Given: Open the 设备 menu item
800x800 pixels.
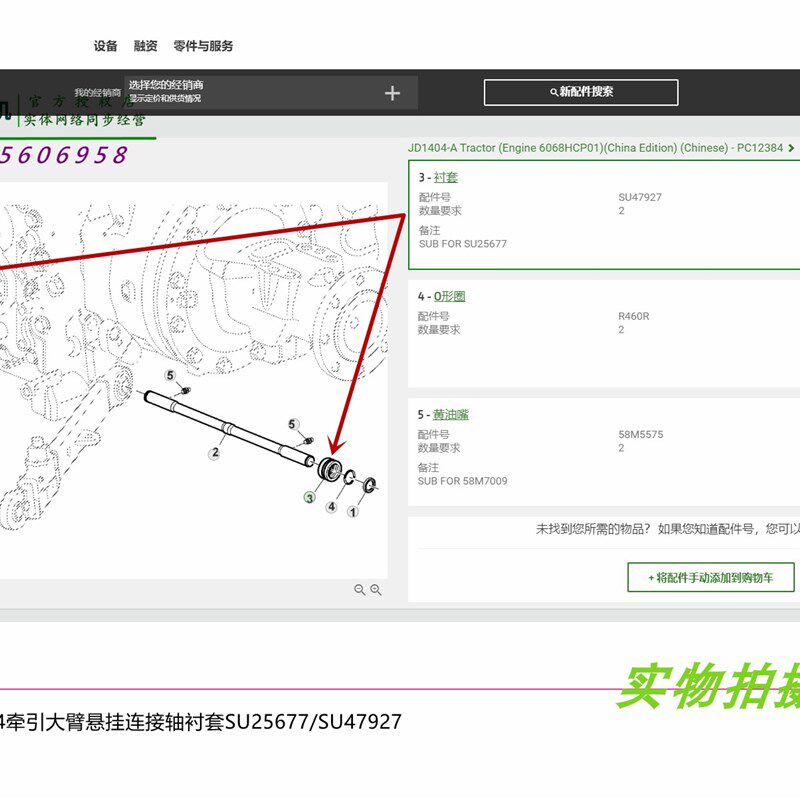Looking at the screenshot, I should coord(105,46).
